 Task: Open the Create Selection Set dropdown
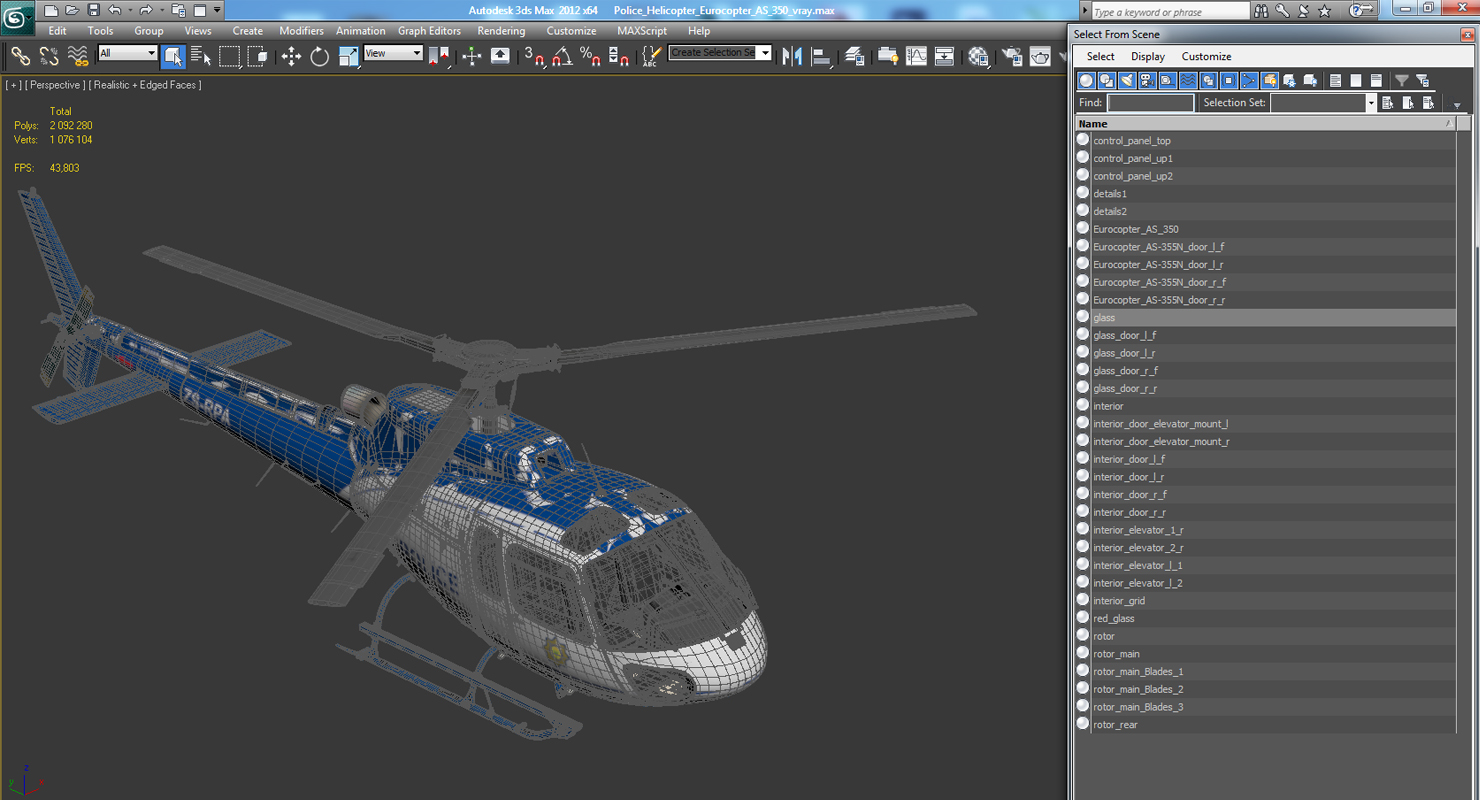click(720, 52)
